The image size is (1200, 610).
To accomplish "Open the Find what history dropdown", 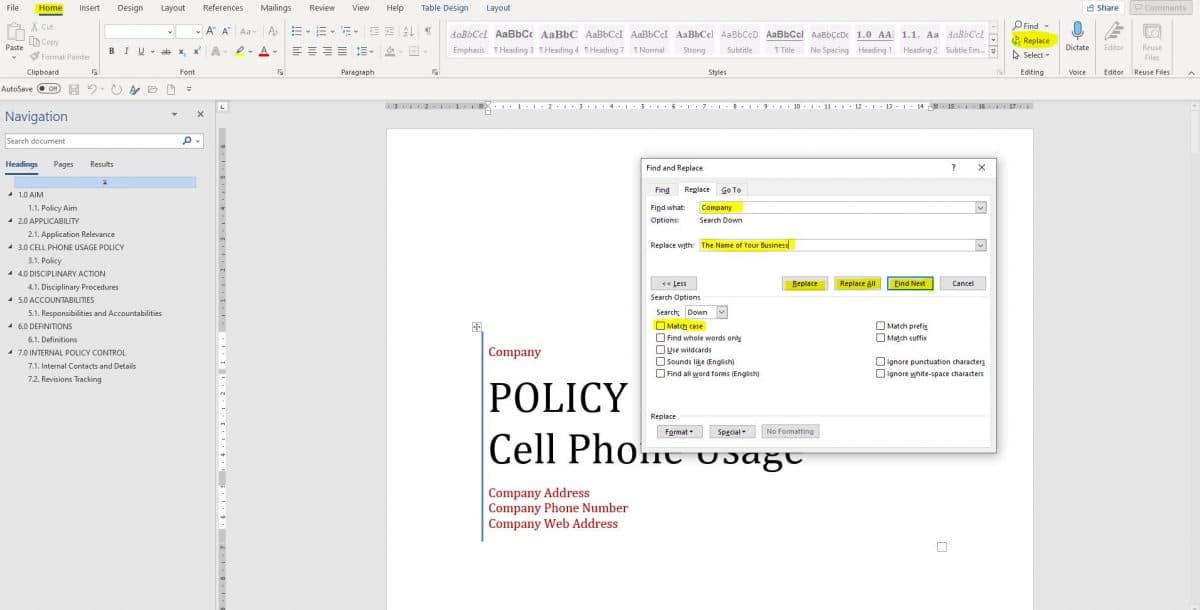I will (979, 207).
